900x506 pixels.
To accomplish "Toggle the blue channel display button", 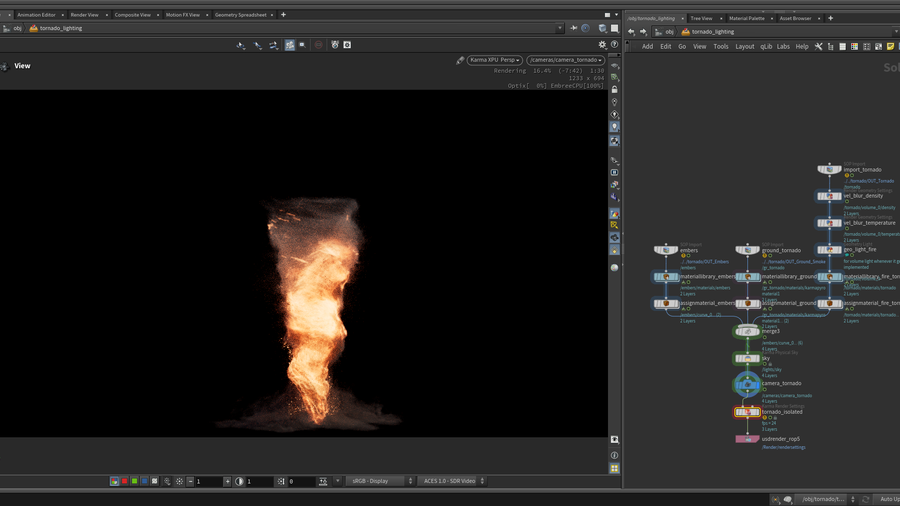I will click(x=144, y=481).
